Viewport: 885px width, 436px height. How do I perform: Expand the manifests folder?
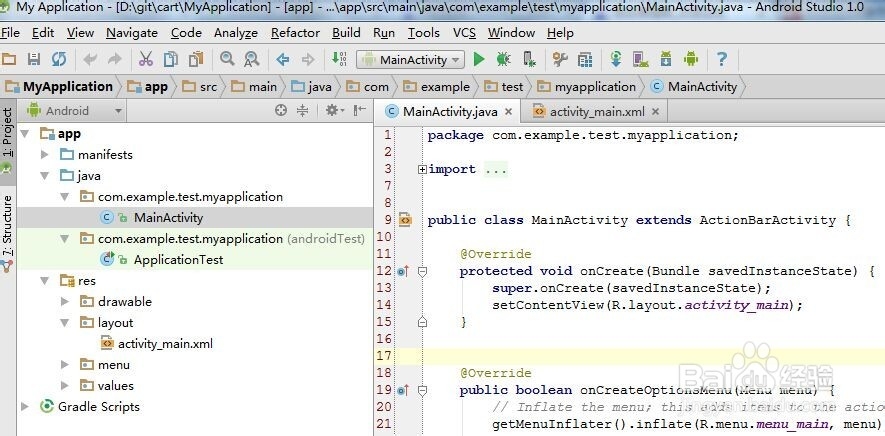click(x=45, y=155)
